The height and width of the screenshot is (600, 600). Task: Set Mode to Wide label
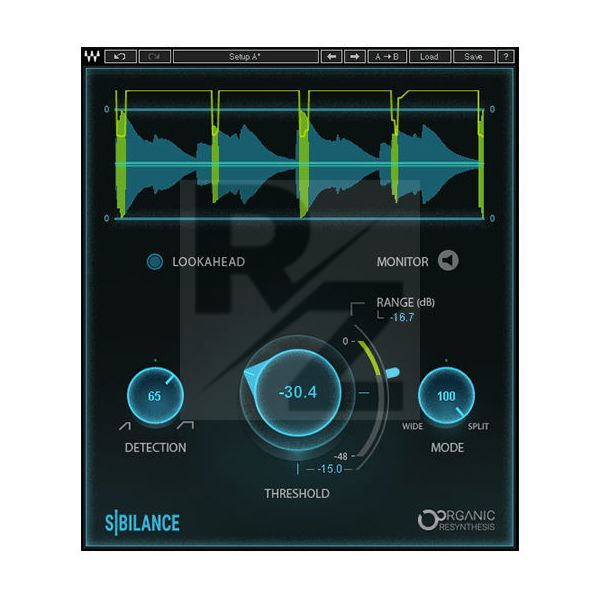coord(412,426)
